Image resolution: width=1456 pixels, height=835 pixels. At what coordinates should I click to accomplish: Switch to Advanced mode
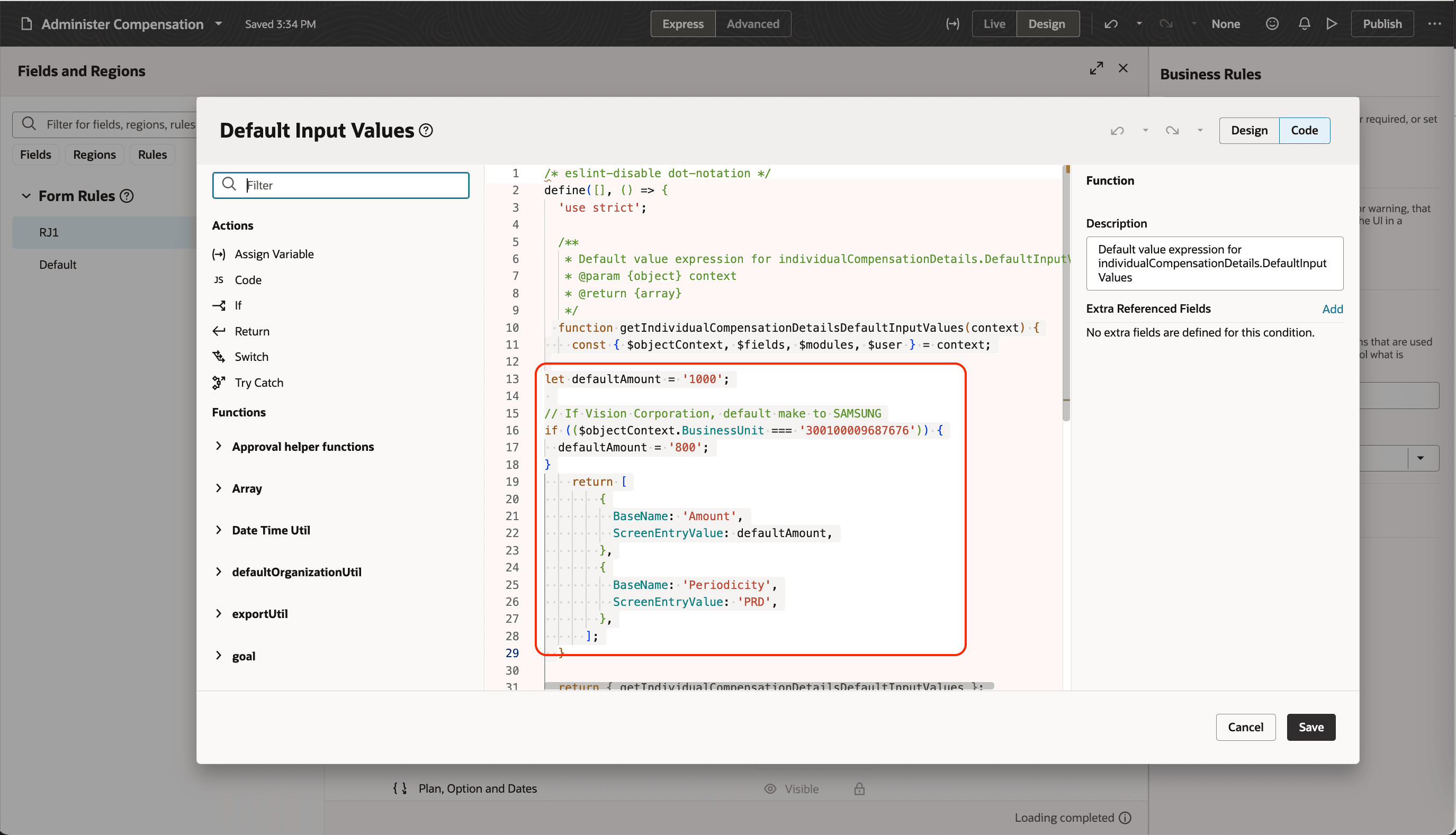coord(753,23)
